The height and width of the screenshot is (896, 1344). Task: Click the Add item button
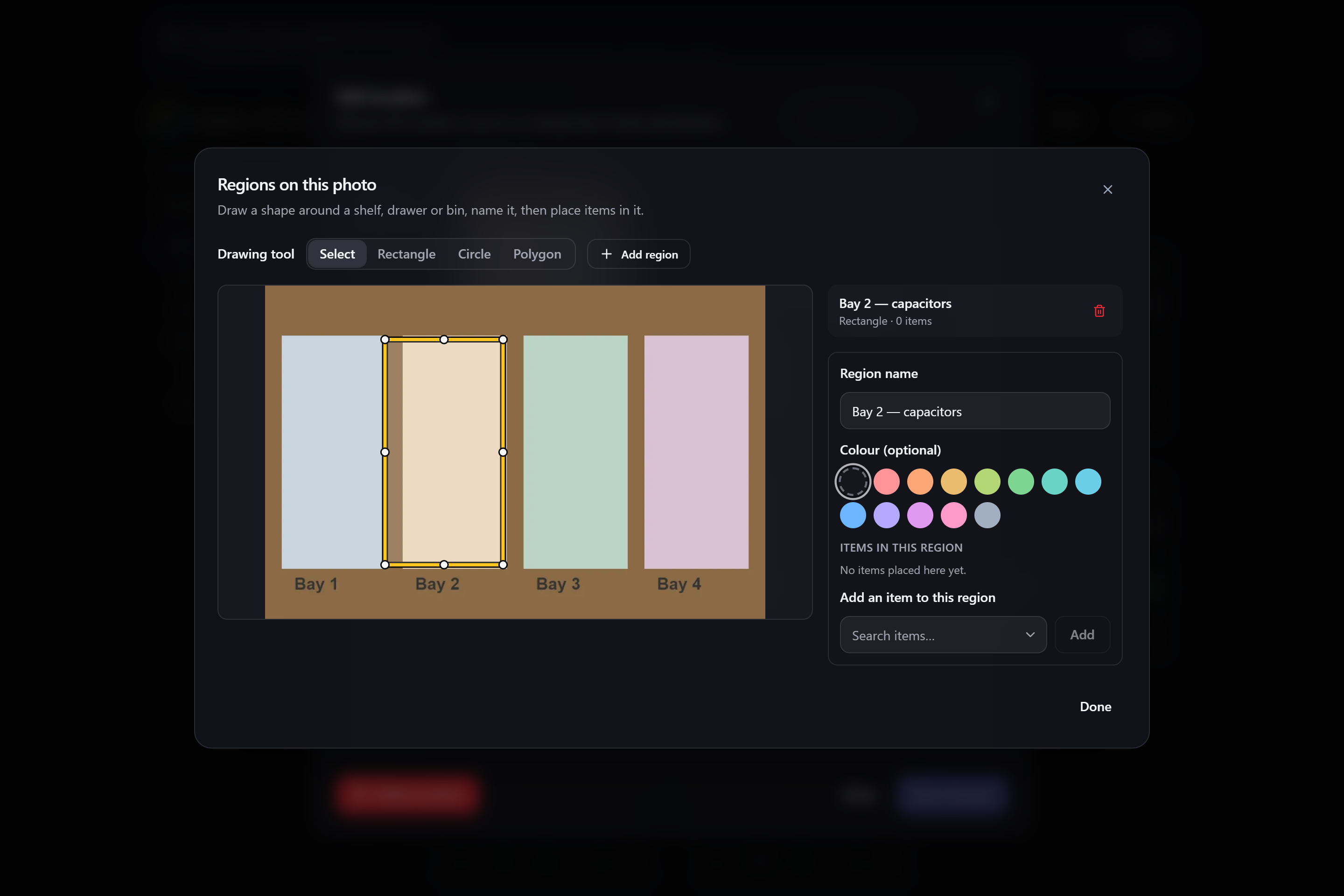[x=1082, y=634]
